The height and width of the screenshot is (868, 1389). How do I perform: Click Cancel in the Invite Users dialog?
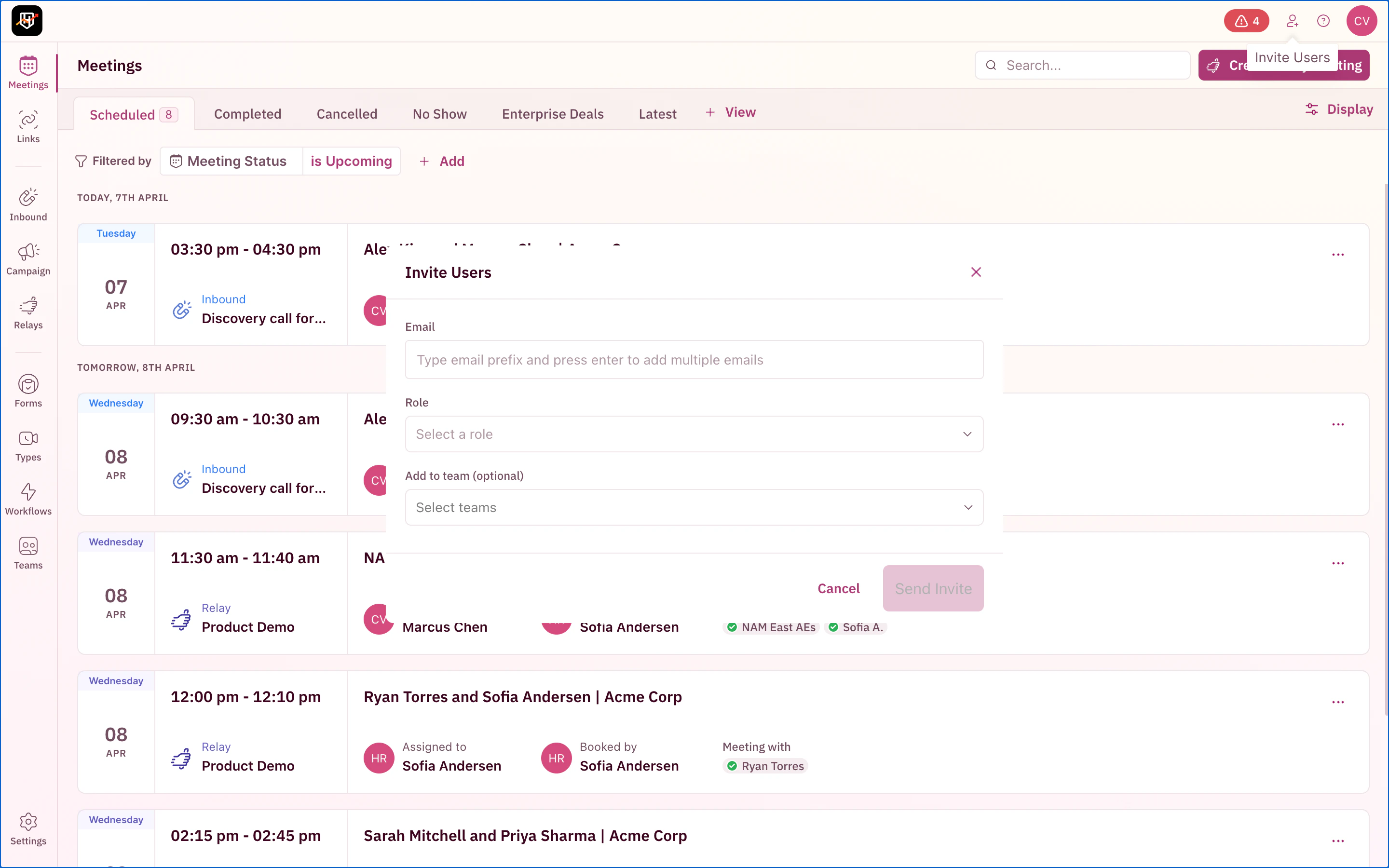(x=838, y=588)
